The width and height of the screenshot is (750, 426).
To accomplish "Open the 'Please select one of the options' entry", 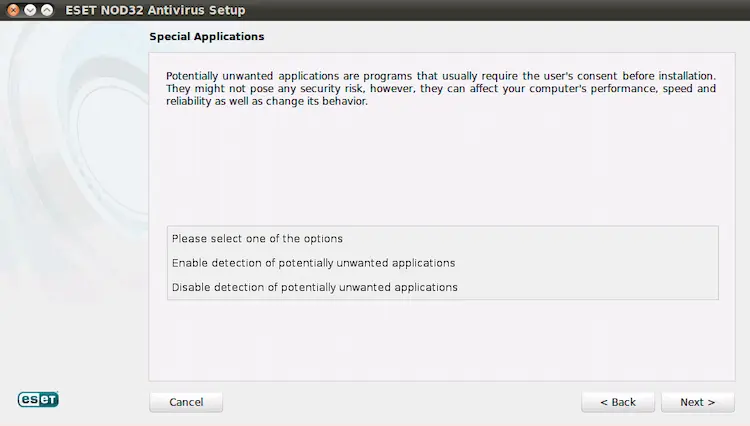I will click(x=257, y=239).
